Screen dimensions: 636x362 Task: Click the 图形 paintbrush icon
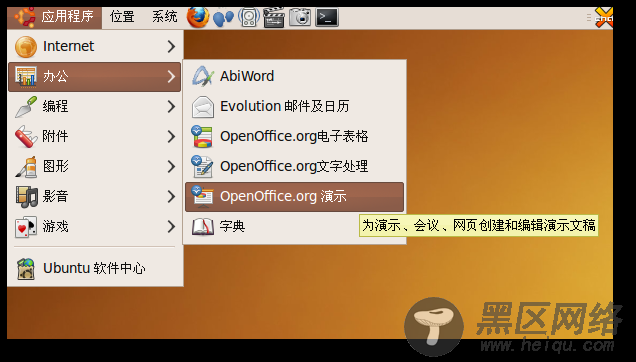[x=26, y=166]
